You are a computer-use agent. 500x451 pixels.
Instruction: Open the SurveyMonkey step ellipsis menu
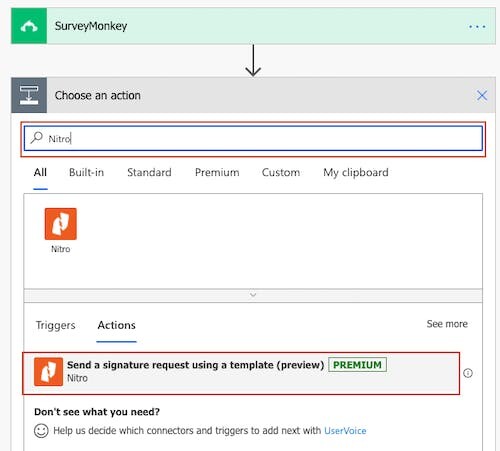[x=477, y=26]
